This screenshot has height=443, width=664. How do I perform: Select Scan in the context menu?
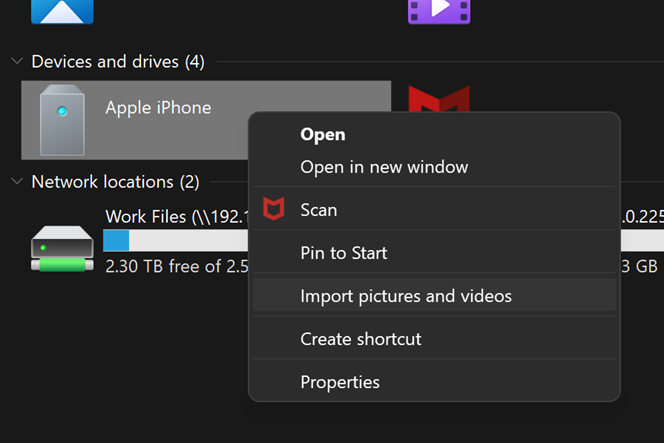(x=434, y=210)
